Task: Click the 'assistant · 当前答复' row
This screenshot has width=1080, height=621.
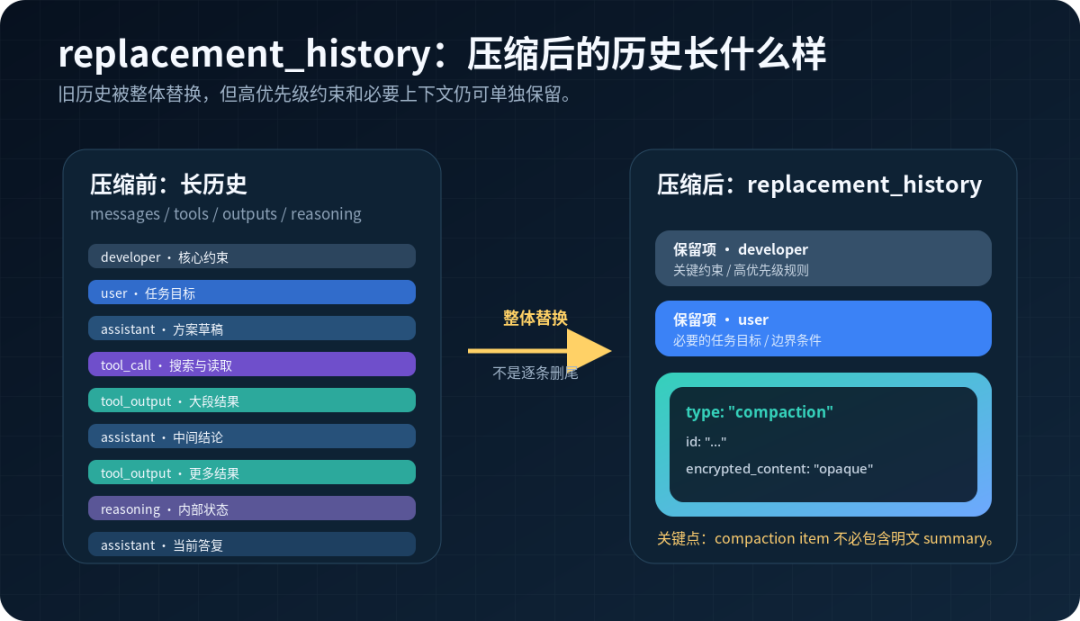Action: point(251,545)
